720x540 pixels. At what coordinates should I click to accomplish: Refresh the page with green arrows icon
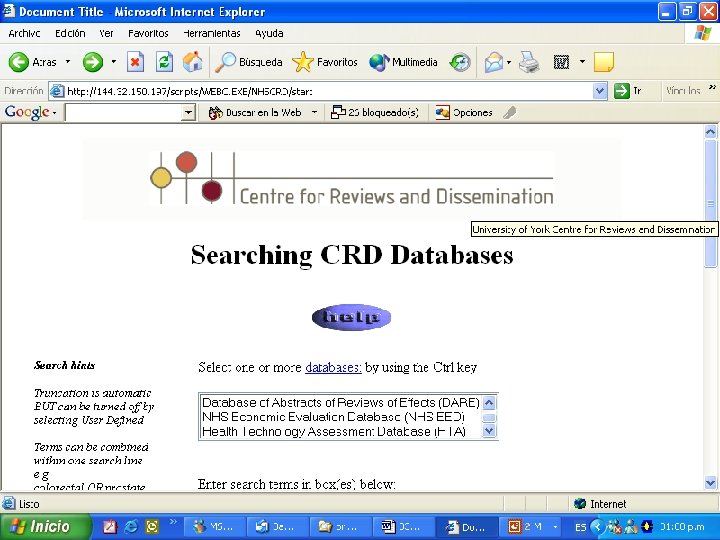click(164, 62)
